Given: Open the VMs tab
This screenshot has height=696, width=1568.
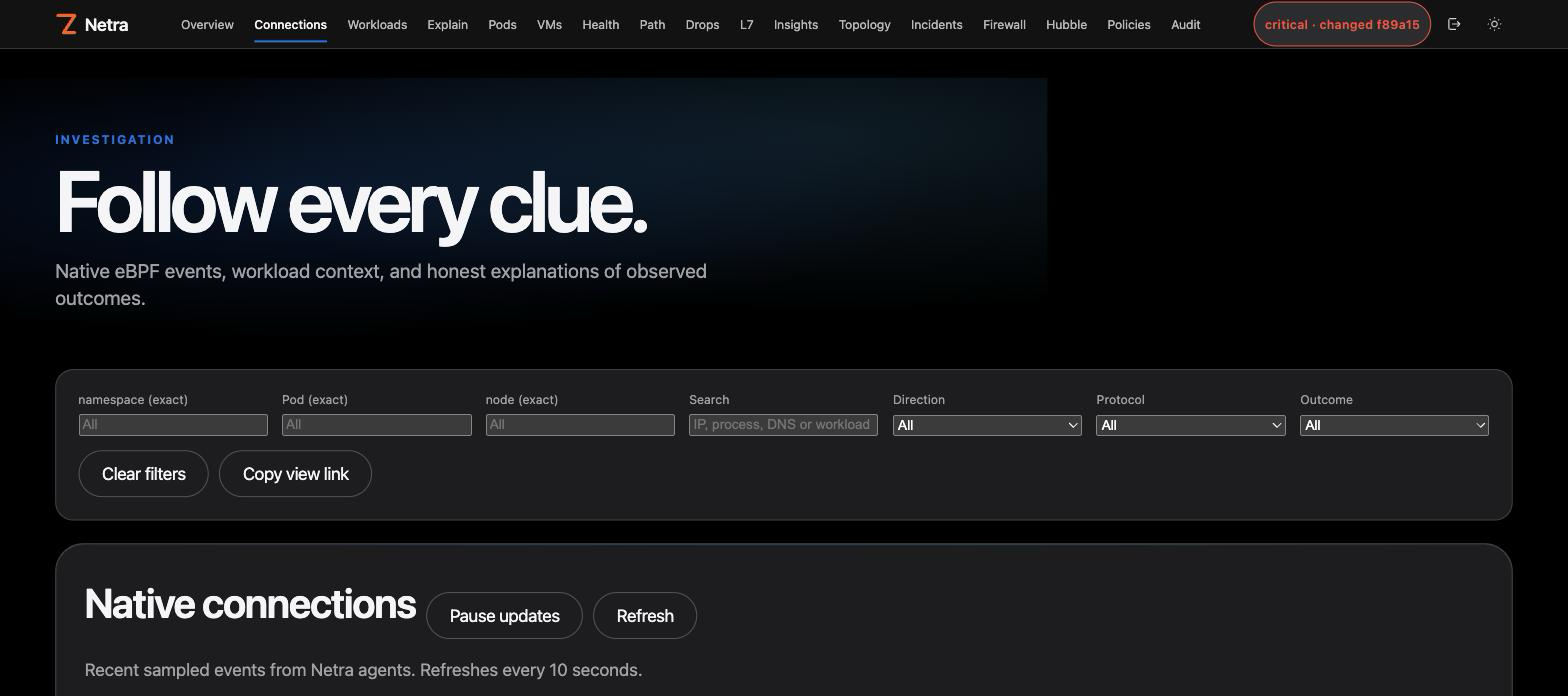Looking at the screenshot, I should coord(549,24).
